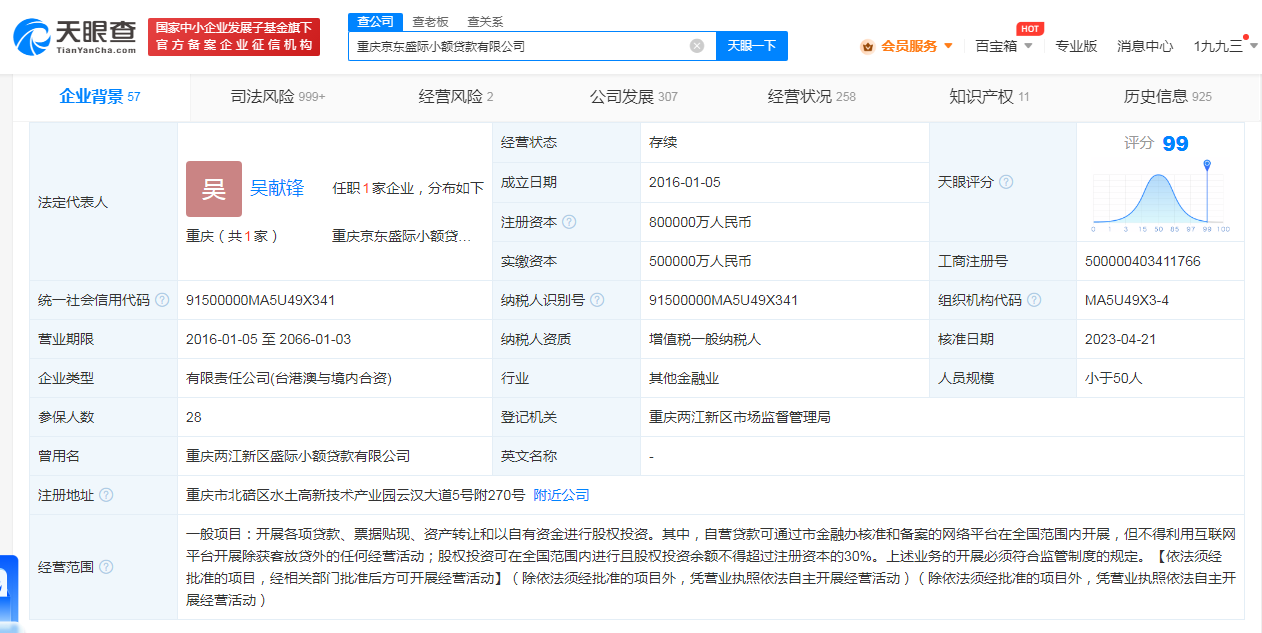Click staff size value 小于50人
Viewport: 1262px width, 633px height.
coord(1113,378)
